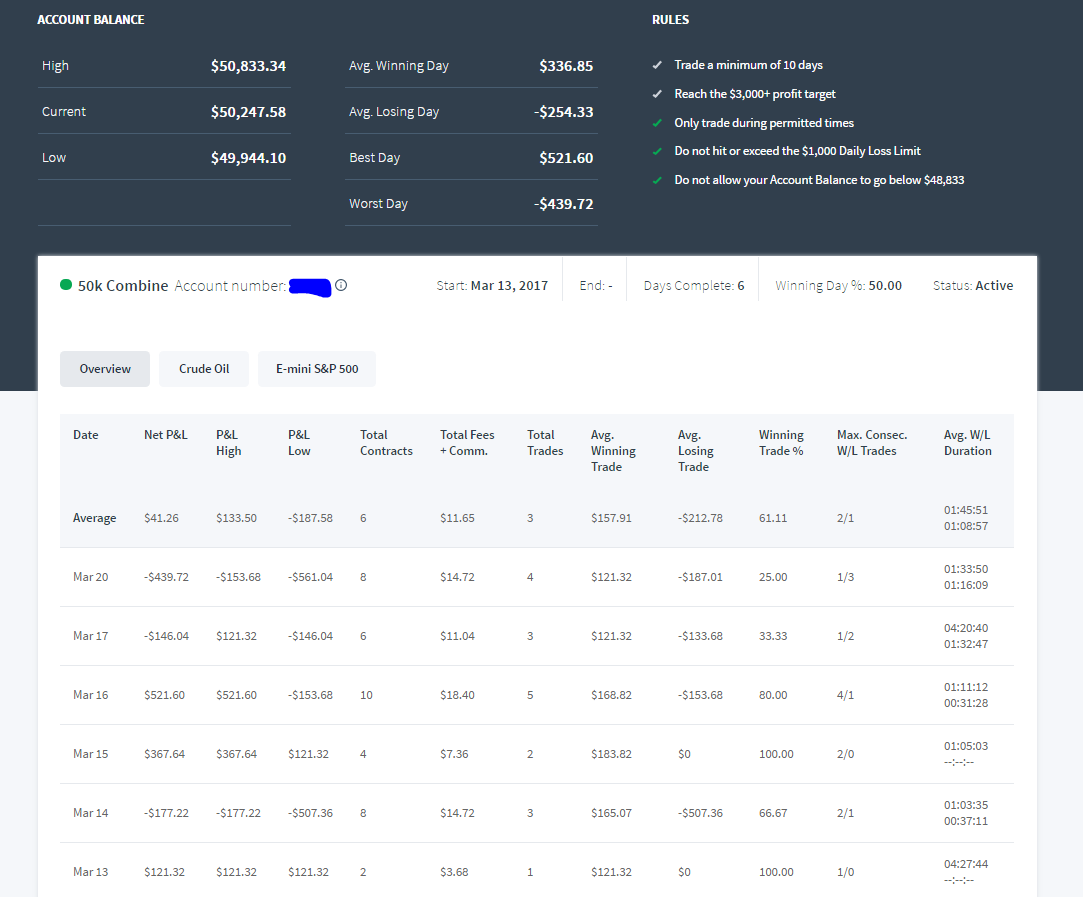Switch to the E-mini S&P 500 tab
Screen dimensions: 1083x897
[317, 369]
